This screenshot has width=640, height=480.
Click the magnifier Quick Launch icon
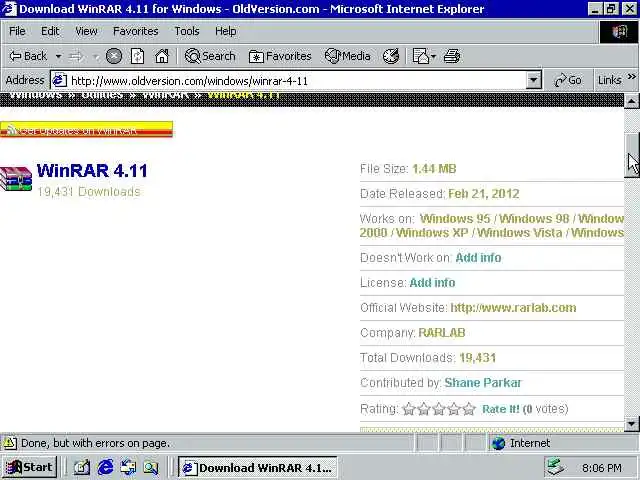pos(151,467)
